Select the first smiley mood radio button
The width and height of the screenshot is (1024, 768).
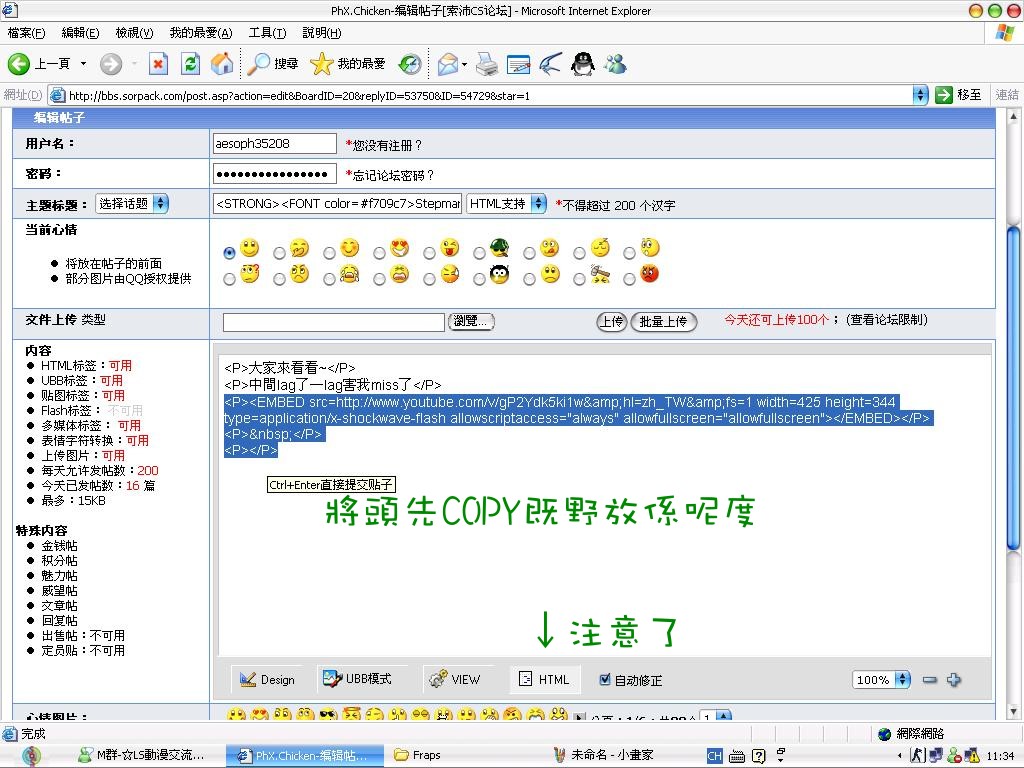[230, 252]
